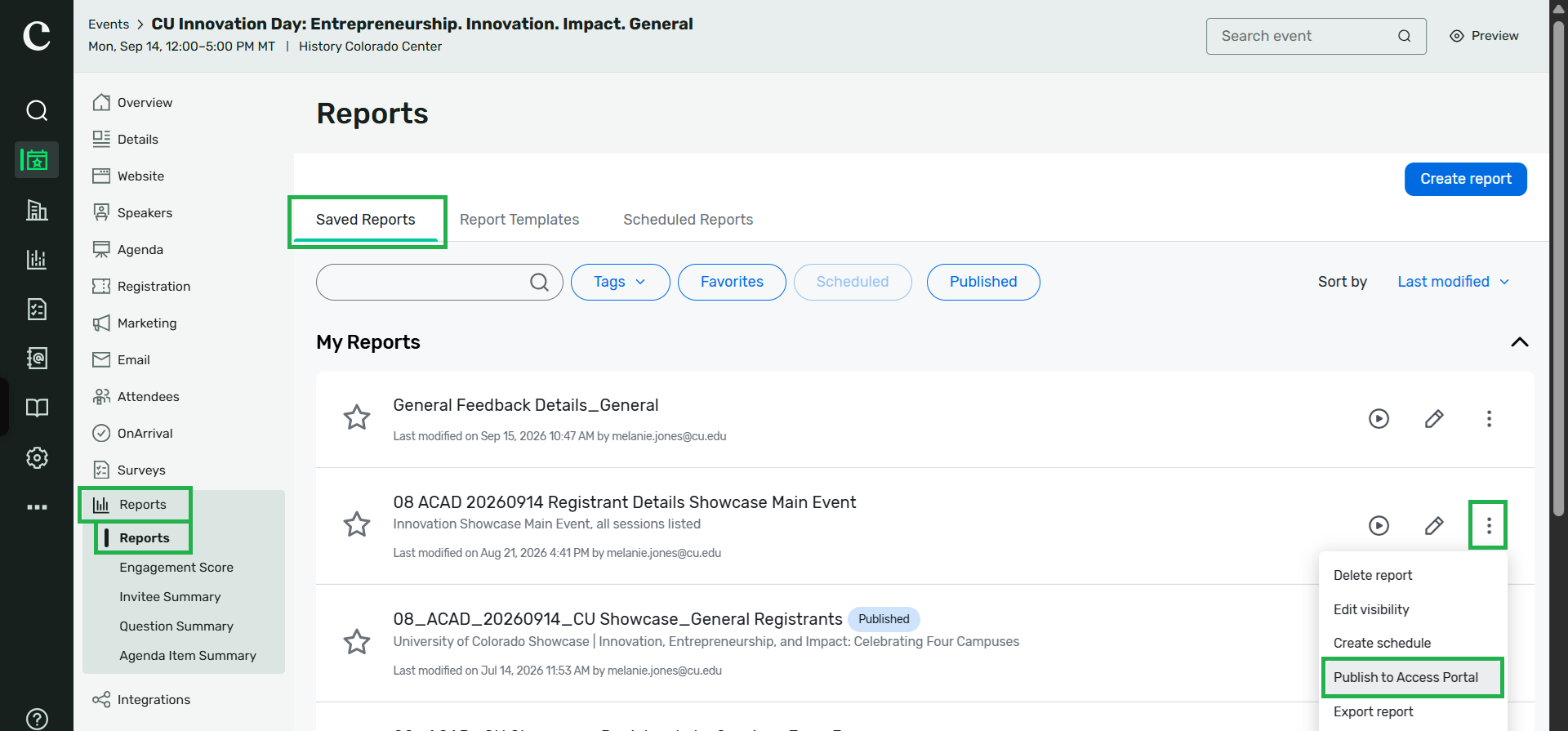Switch to the Scheduled Reports tab

688,220
